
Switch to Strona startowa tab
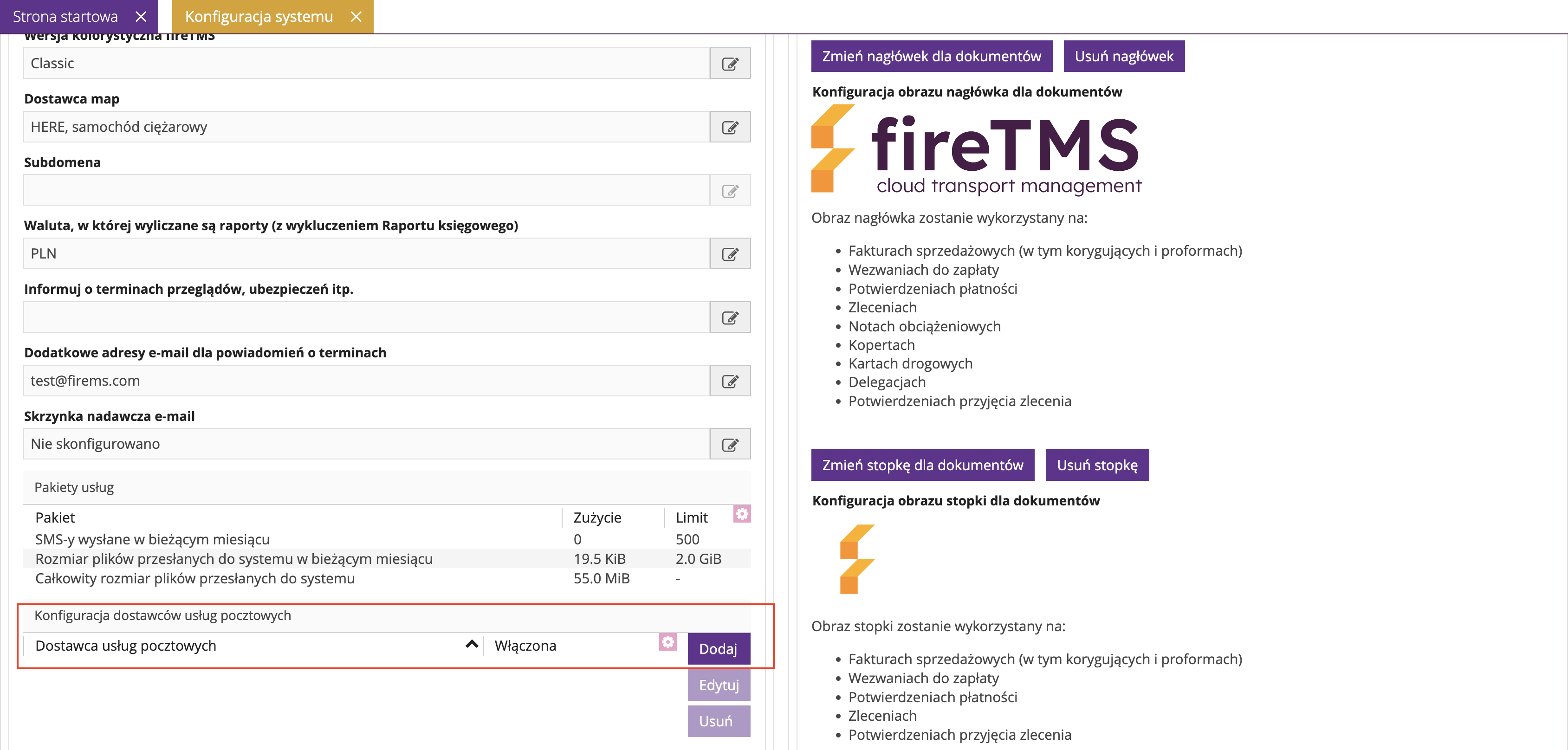point(65,16)
